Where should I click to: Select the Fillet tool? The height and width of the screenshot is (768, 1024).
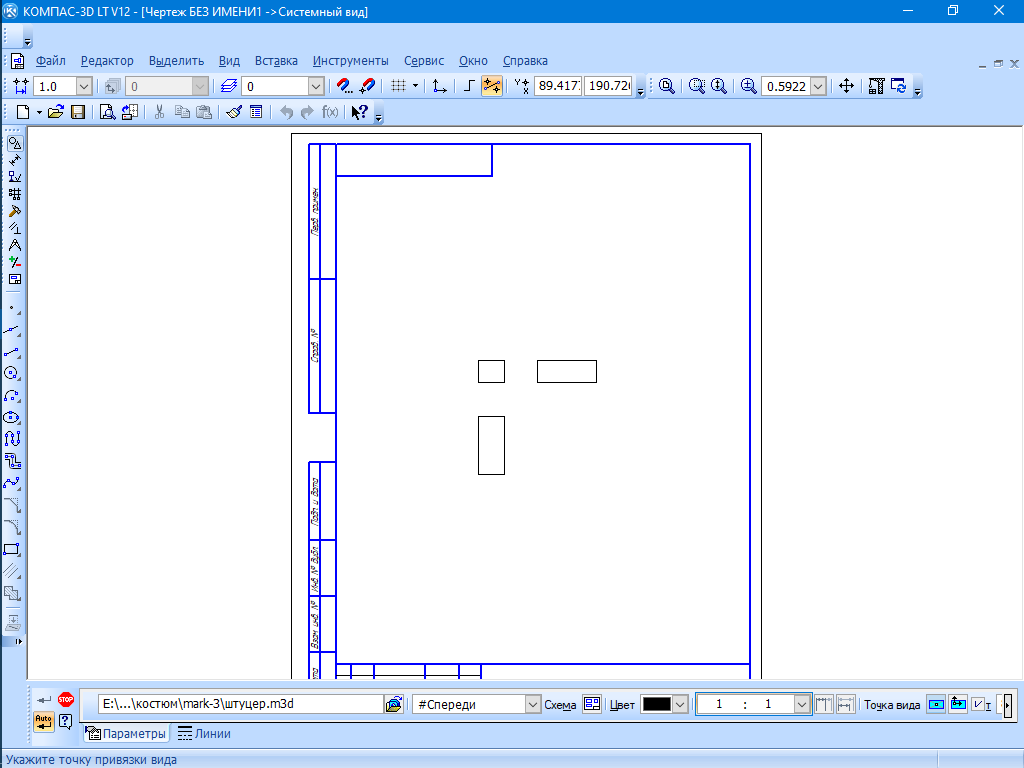pos(13,527)
